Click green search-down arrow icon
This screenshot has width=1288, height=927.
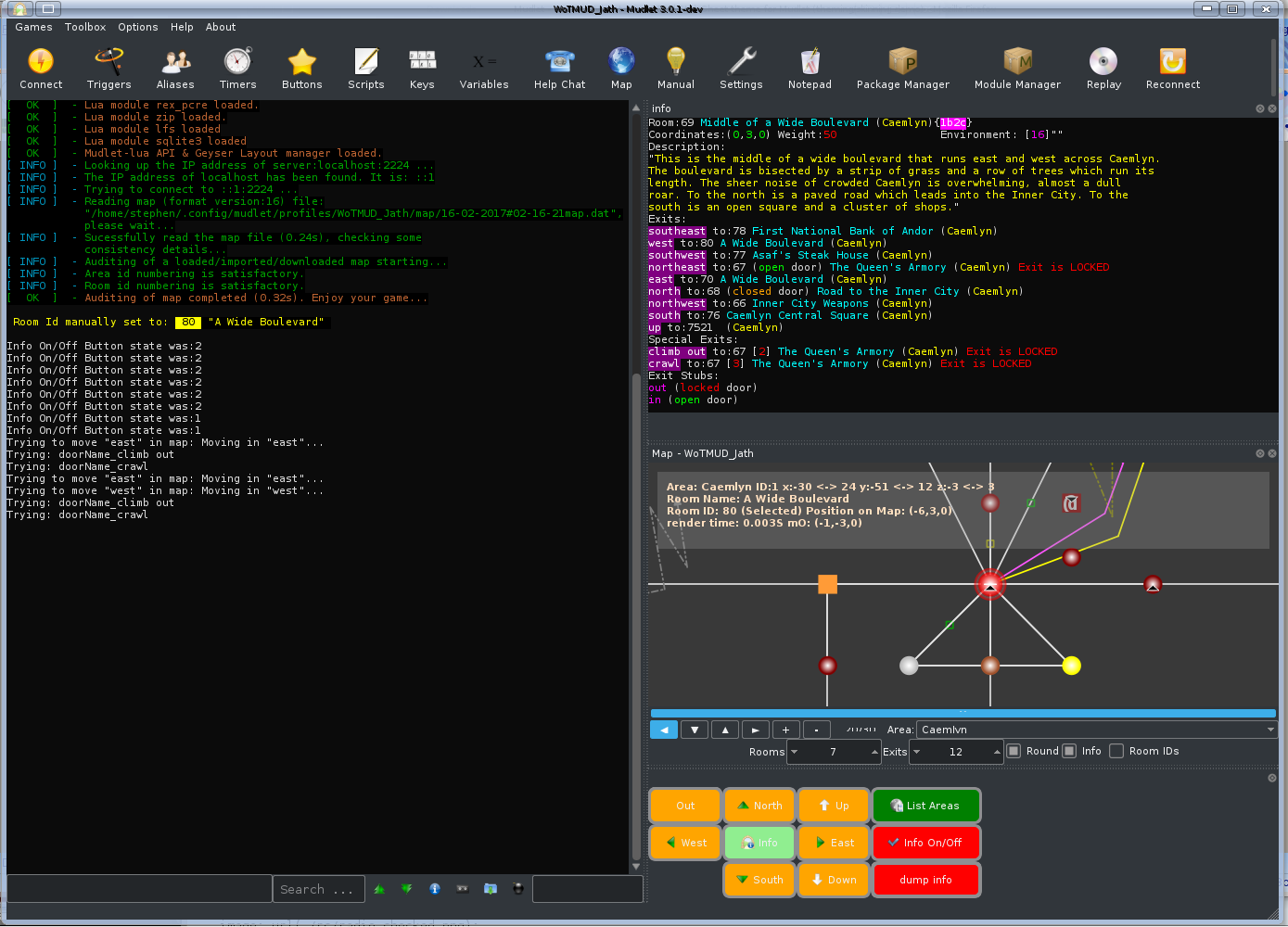pos(407,889)
